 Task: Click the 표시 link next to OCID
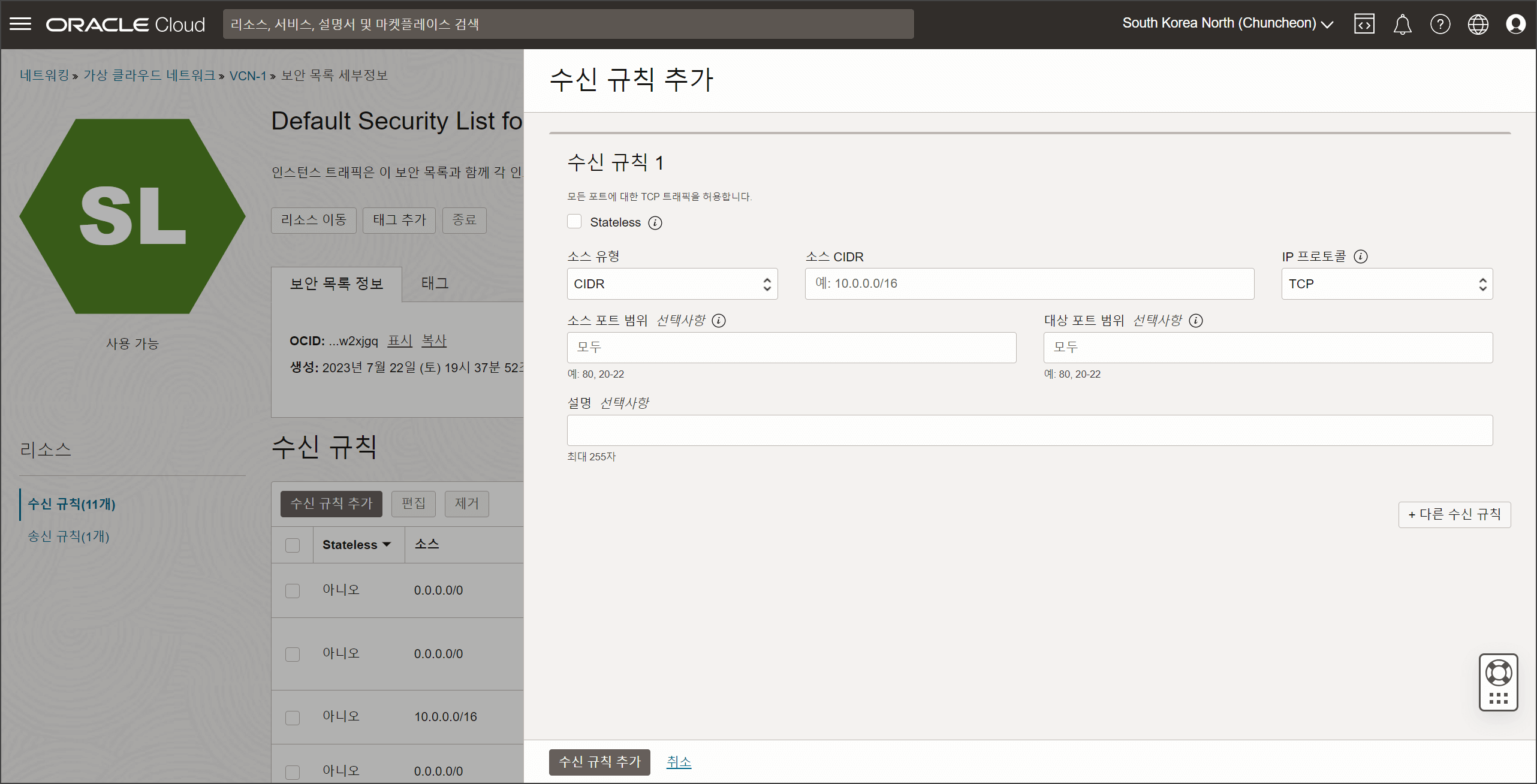[400, 341]
